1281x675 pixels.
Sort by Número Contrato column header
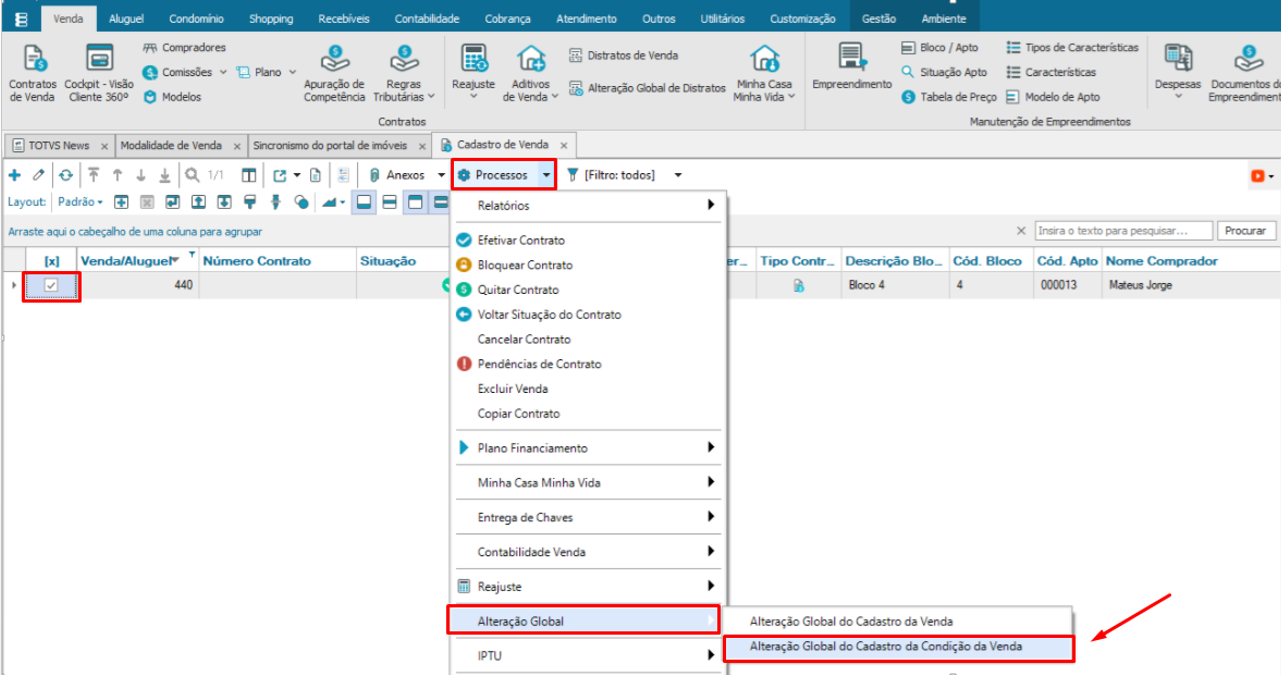[278, 261]
